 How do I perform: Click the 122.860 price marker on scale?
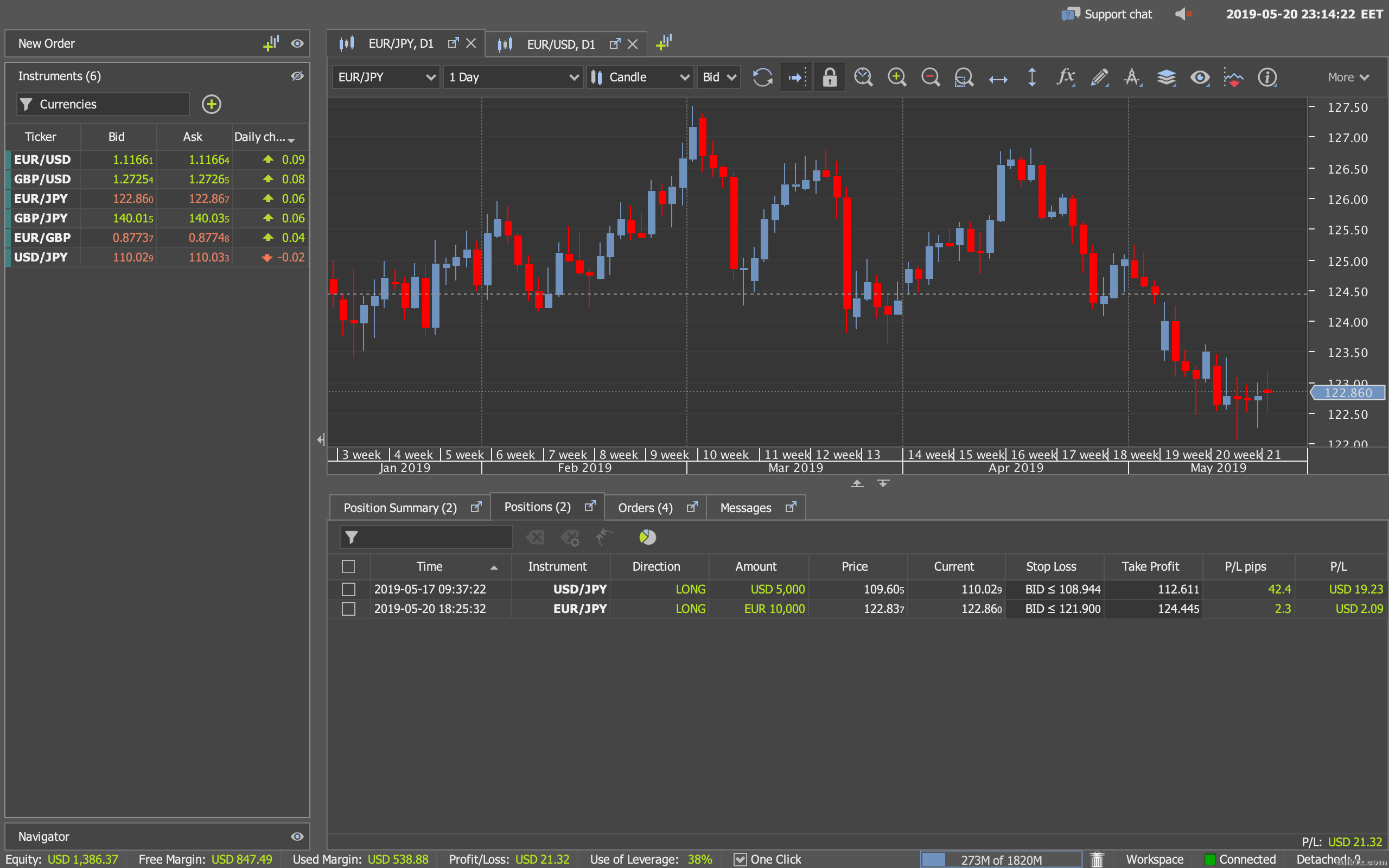click(x=1347, y=393)
